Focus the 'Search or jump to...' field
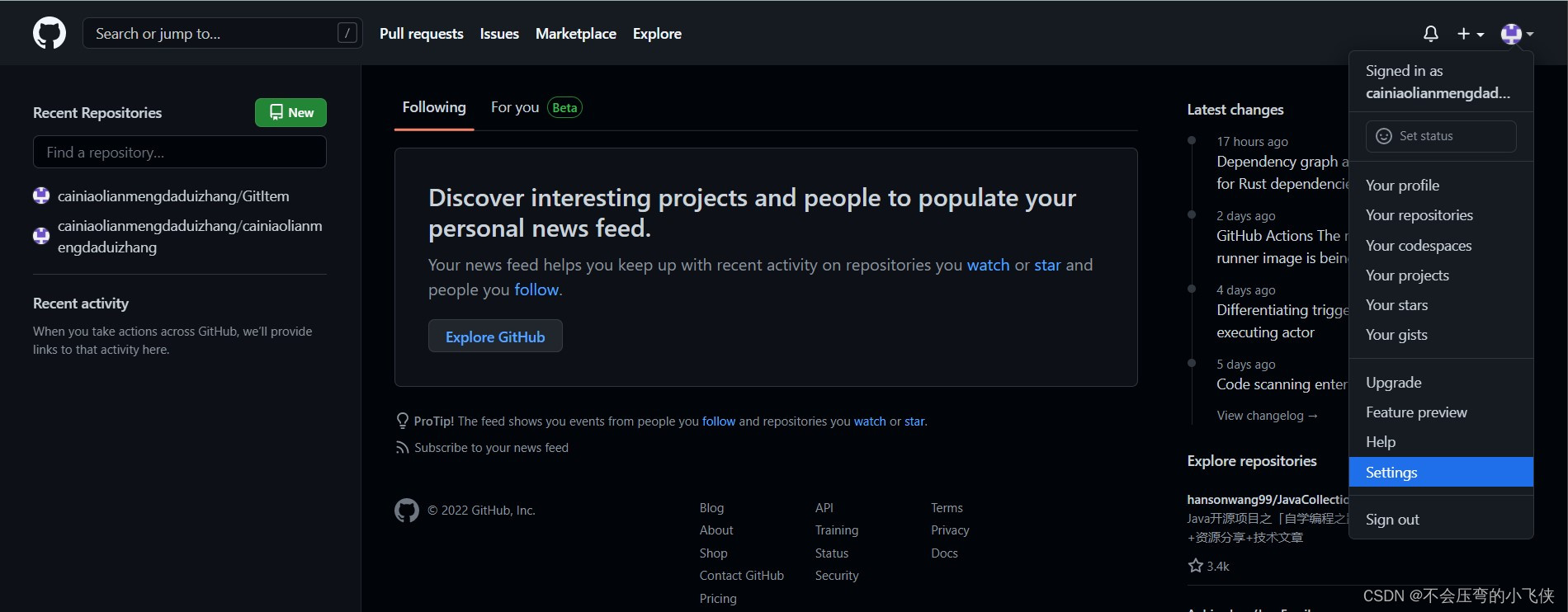 [223, 33]
